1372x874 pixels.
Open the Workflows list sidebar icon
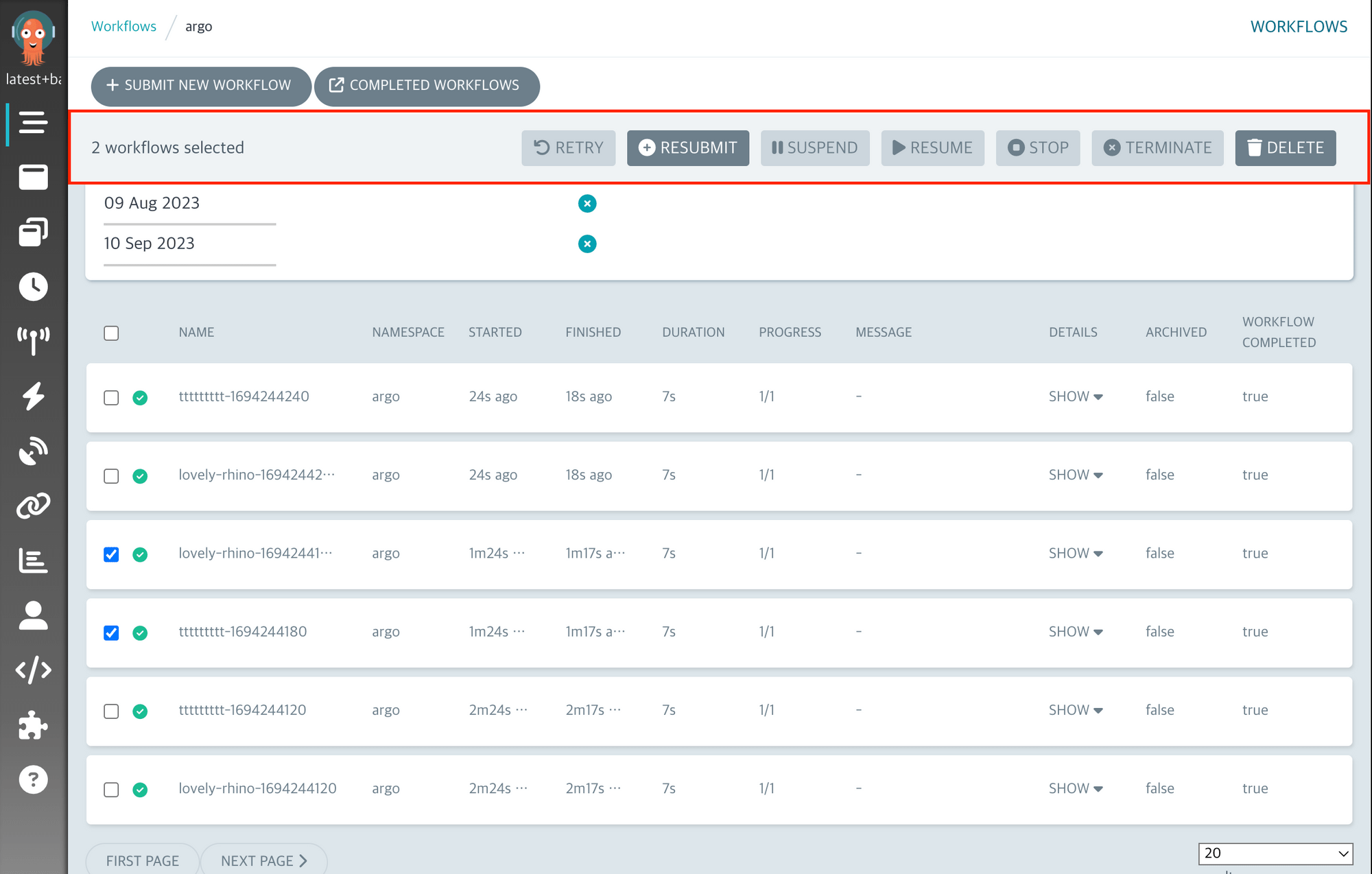point(33,123)
